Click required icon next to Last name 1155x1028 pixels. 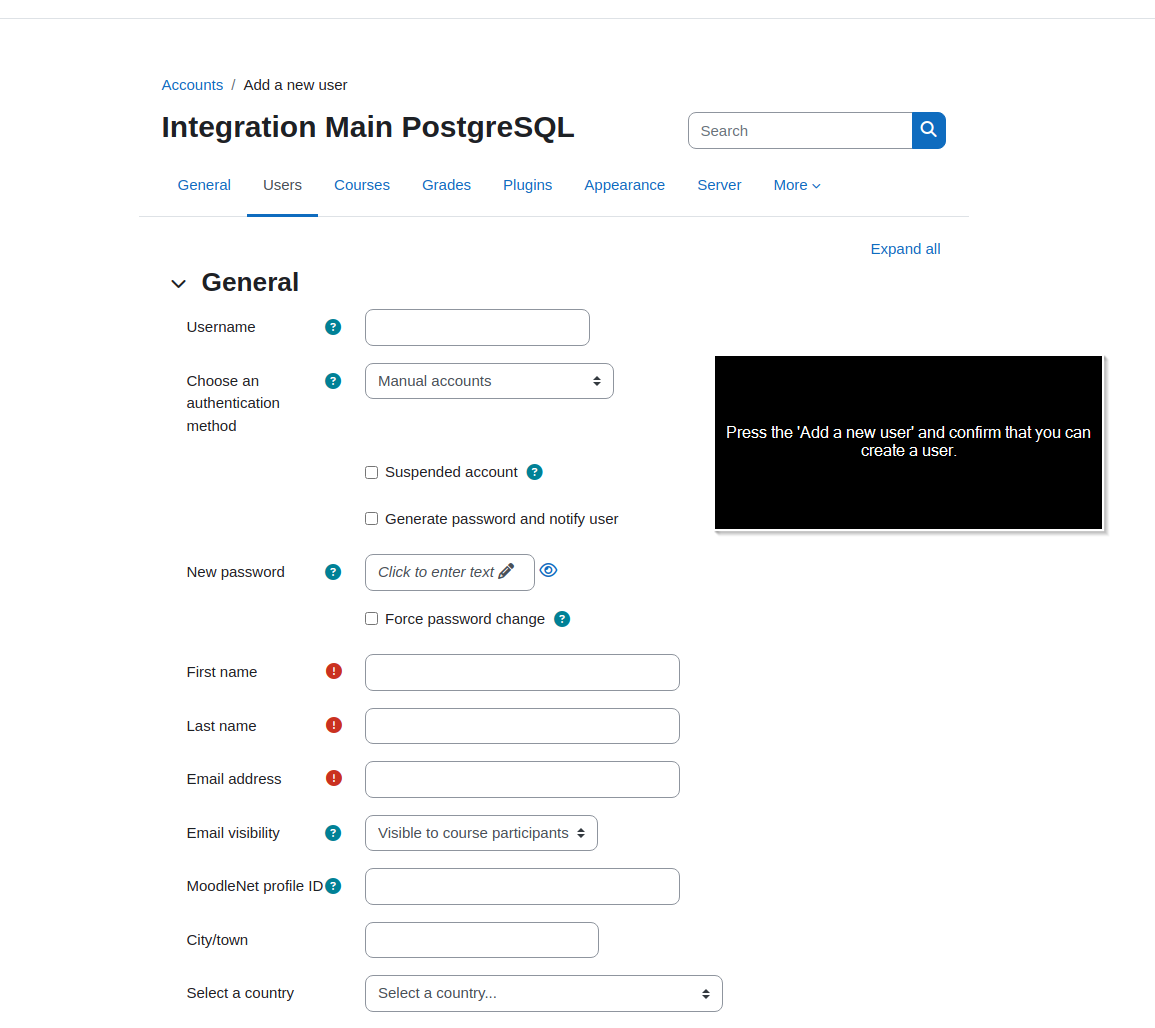point(334,725)
